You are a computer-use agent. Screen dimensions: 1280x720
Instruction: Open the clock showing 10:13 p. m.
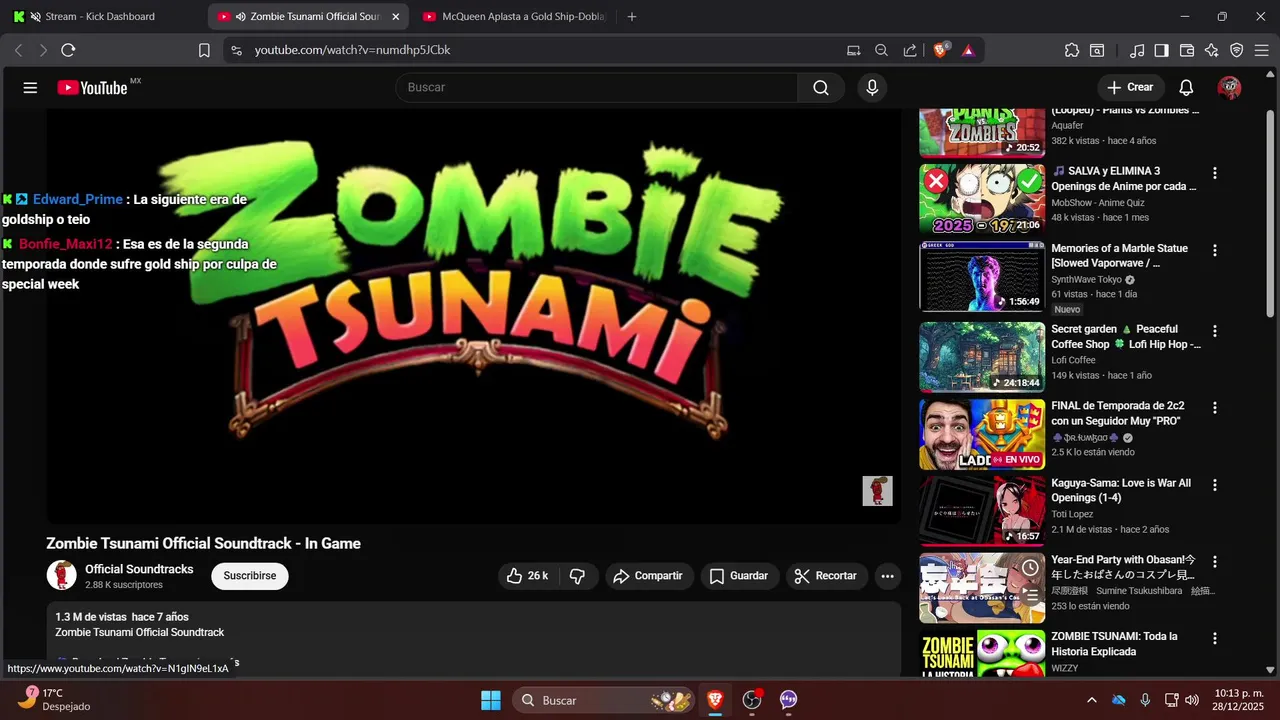[1238, 700]
